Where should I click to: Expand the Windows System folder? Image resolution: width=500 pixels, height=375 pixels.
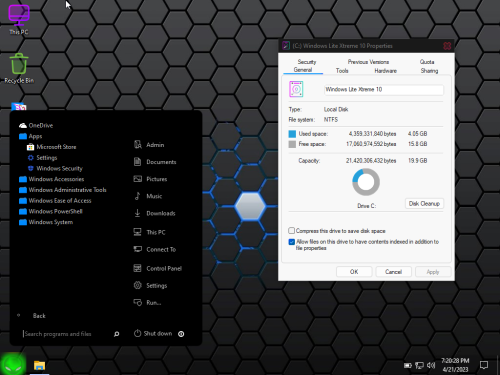pyautogui.click(x=46, y=222)
